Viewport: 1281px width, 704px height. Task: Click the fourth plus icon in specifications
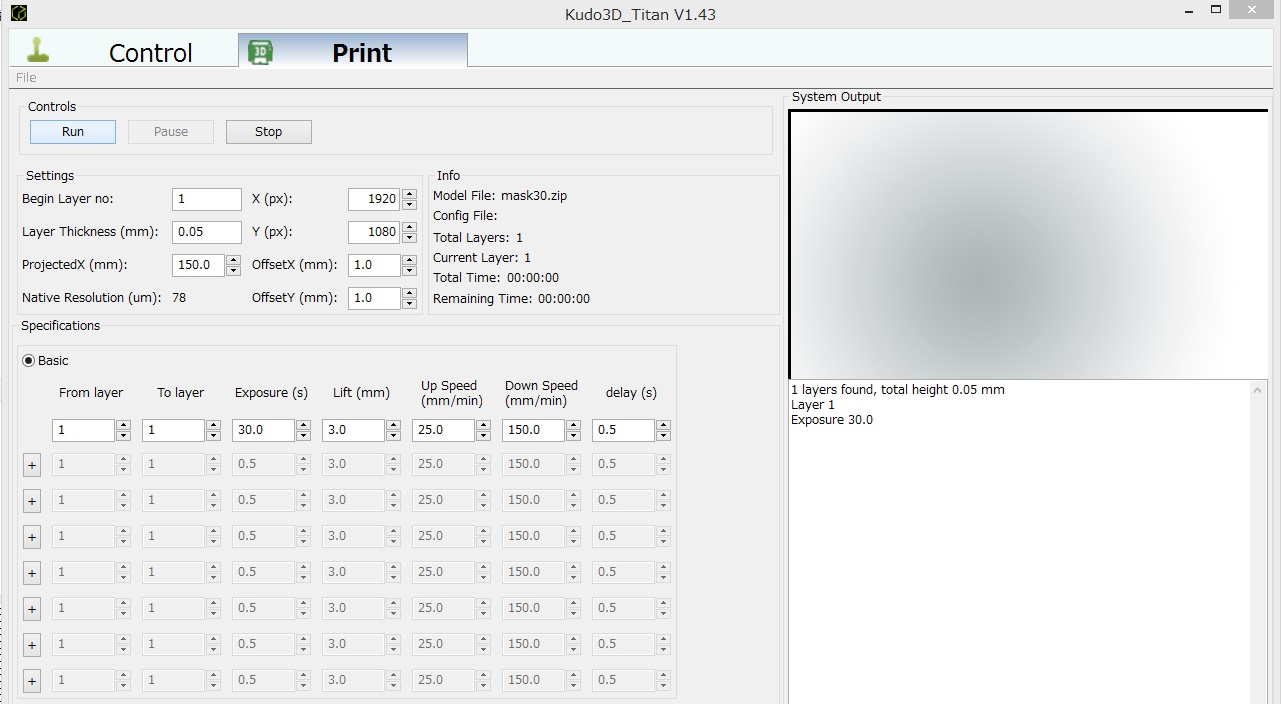31,573
